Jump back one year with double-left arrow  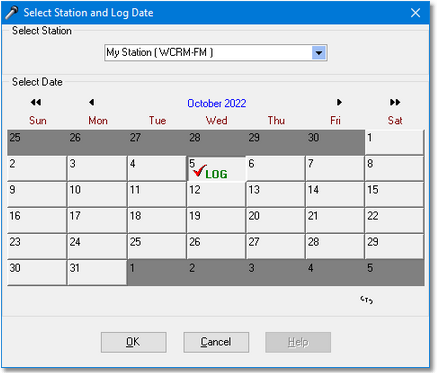(36, 102)
